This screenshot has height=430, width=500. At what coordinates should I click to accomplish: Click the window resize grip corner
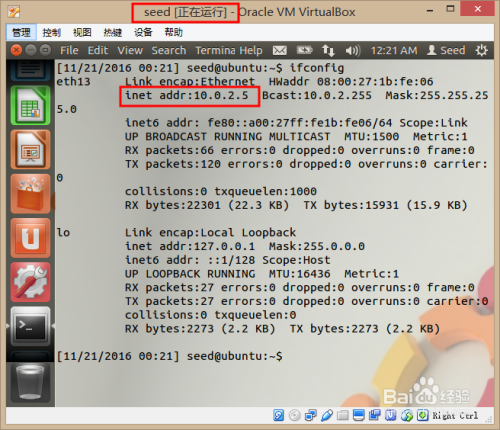coord(489,420)
